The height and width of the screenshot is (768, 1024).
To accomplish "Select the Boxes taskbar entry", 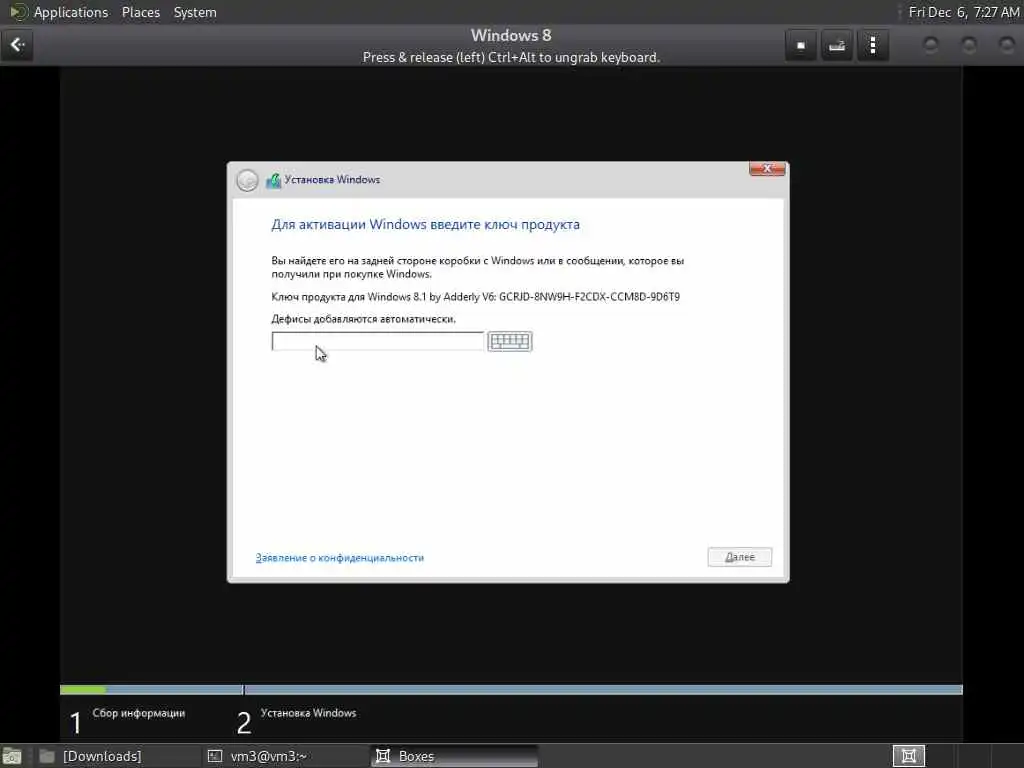I will (x=453, y=756).
